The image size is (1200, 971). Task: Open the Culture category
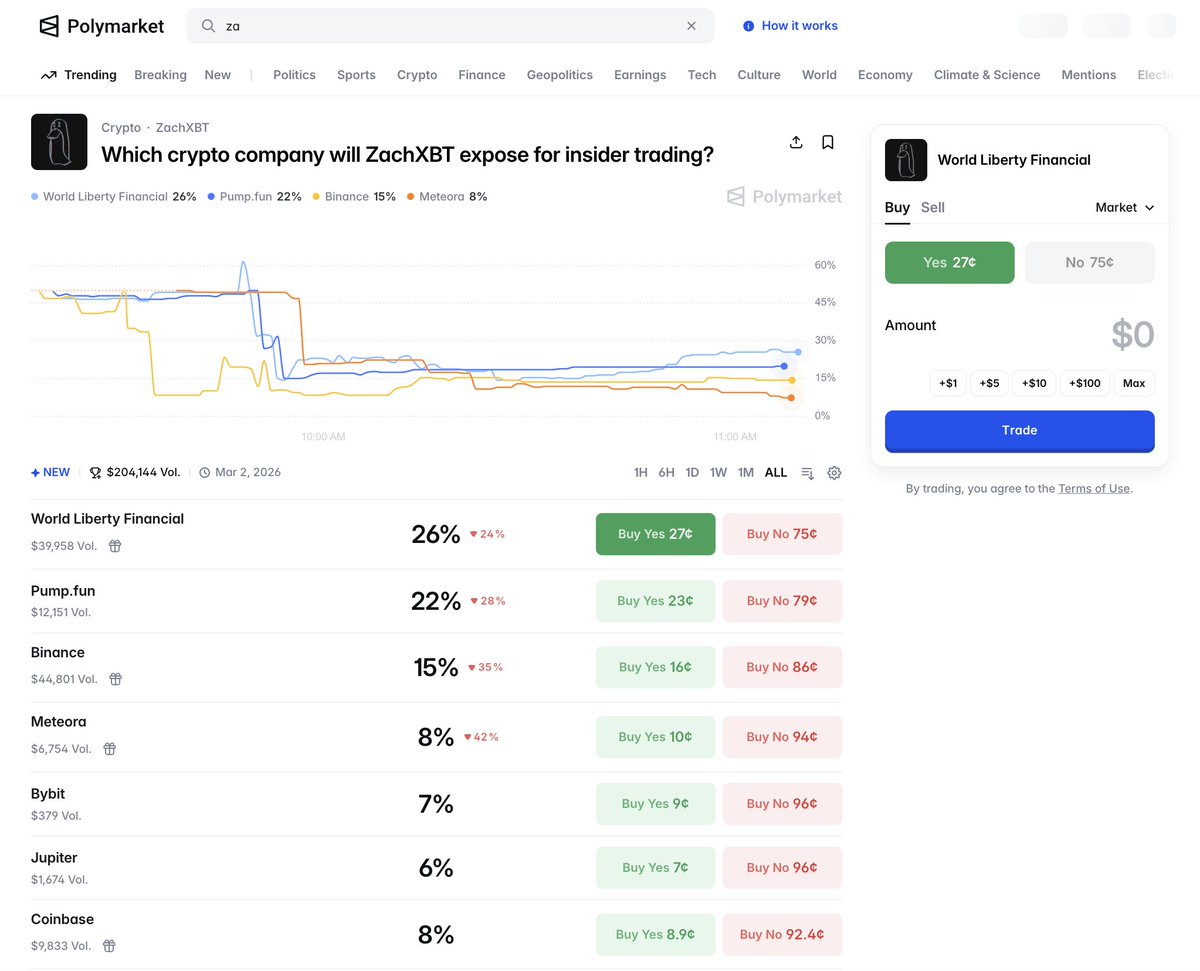pos(759,75)
